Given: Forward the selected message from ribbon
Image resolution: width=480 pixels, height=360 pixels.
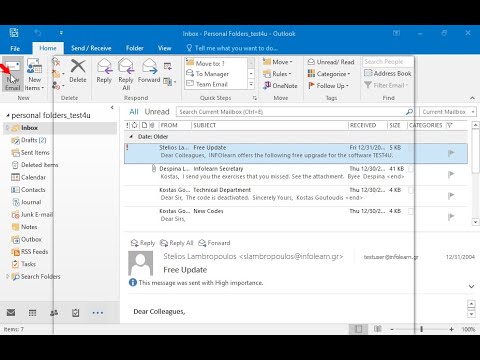Looking at the screenshot, I should click(149, 71).
